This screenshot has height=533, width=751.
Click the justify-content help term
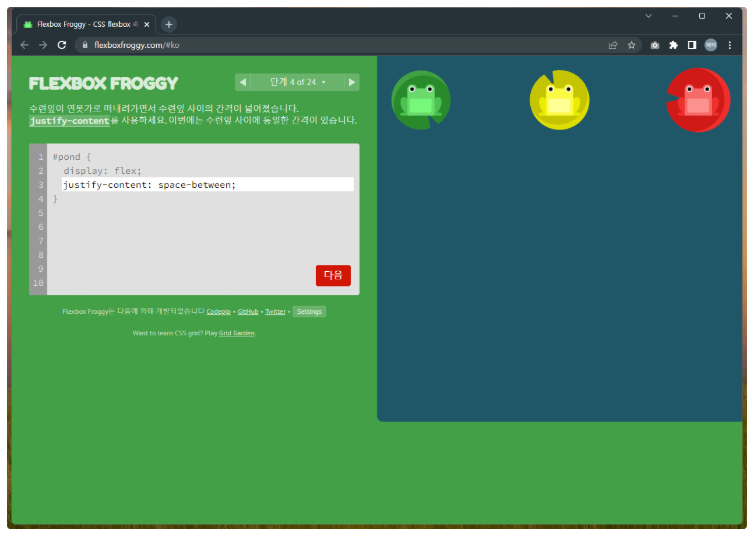(x=69, y=121)
